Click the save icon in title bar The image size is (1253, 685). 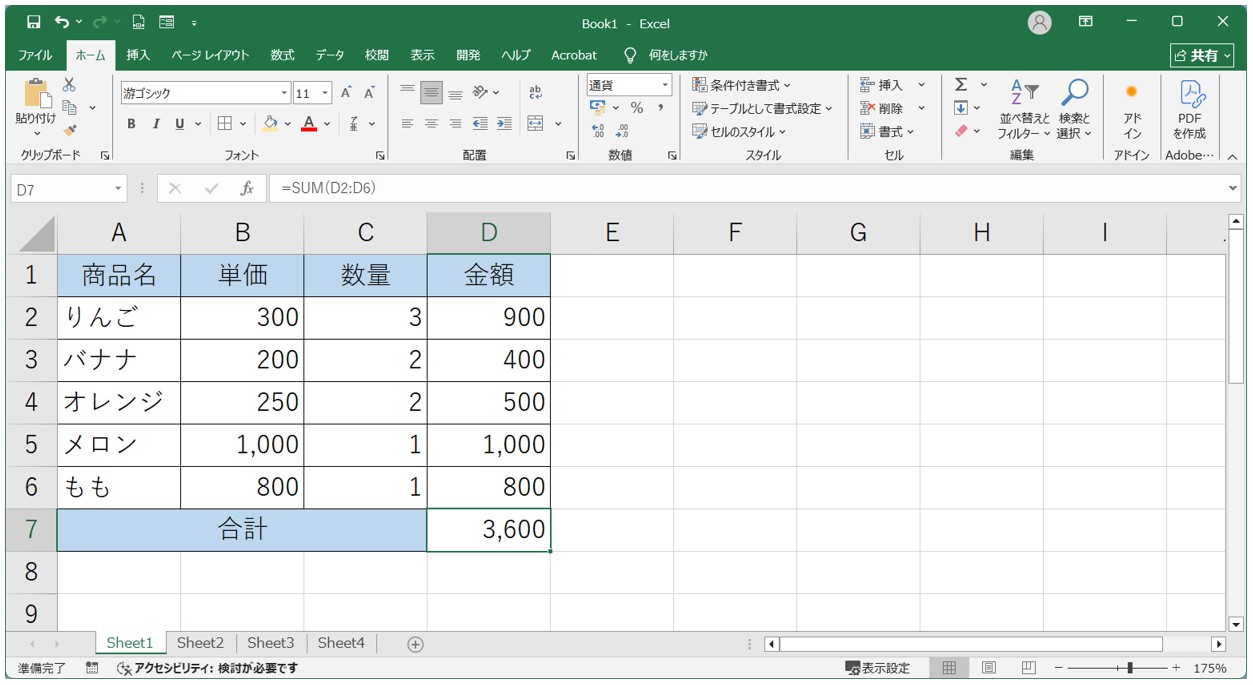[34, 22]
